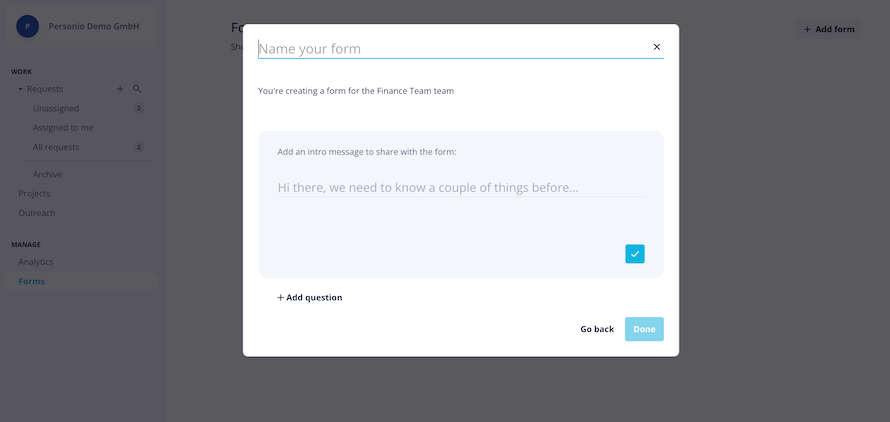Click the Add form button
This screenshot has height=422, width=890.
(x=829, y=30)
